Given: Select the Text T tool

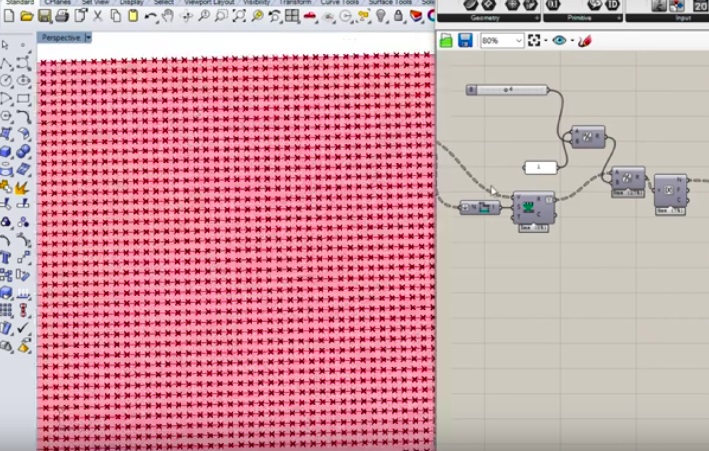Looking at the screenshot, I should coord(6,257).
